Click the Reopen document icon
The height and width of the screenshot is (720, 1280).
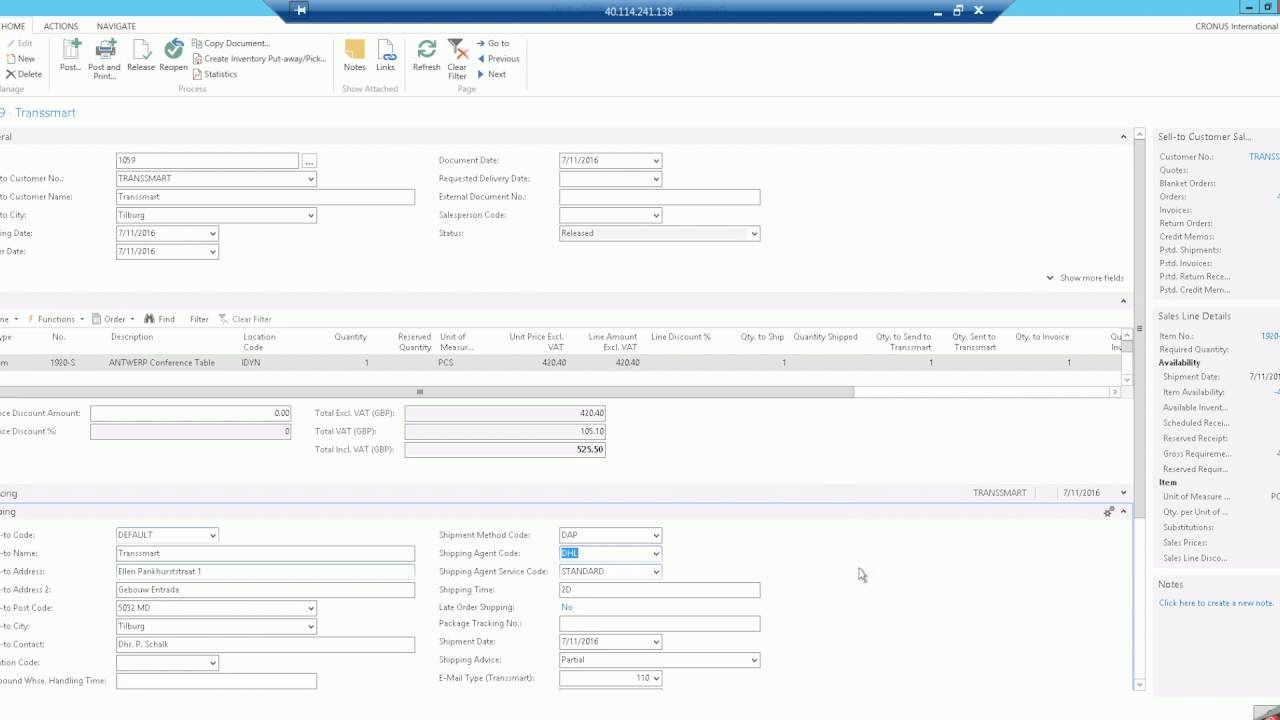click(174, 56)
